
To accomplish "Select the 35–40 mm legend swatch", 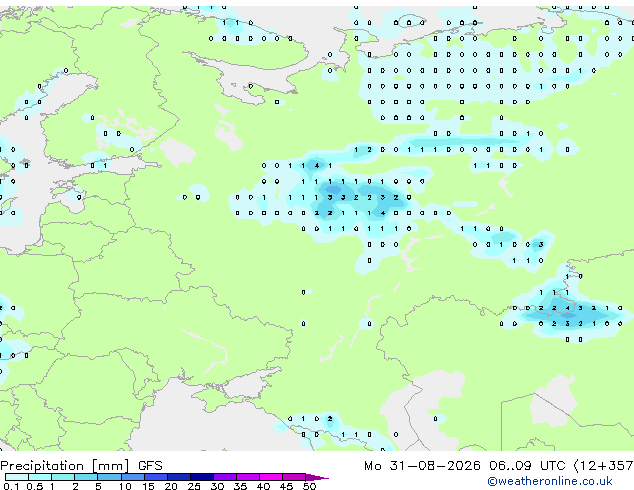I will pyautogui.click(x=248, y=477).
